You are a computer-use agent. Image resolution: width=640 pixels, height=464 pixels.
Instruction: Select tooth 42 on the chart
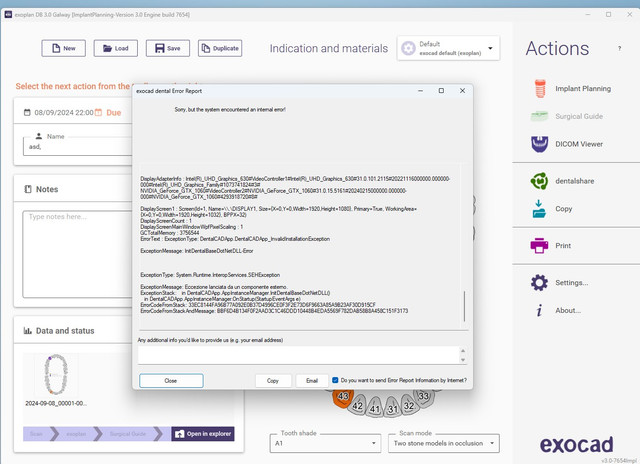click(357, 405)
